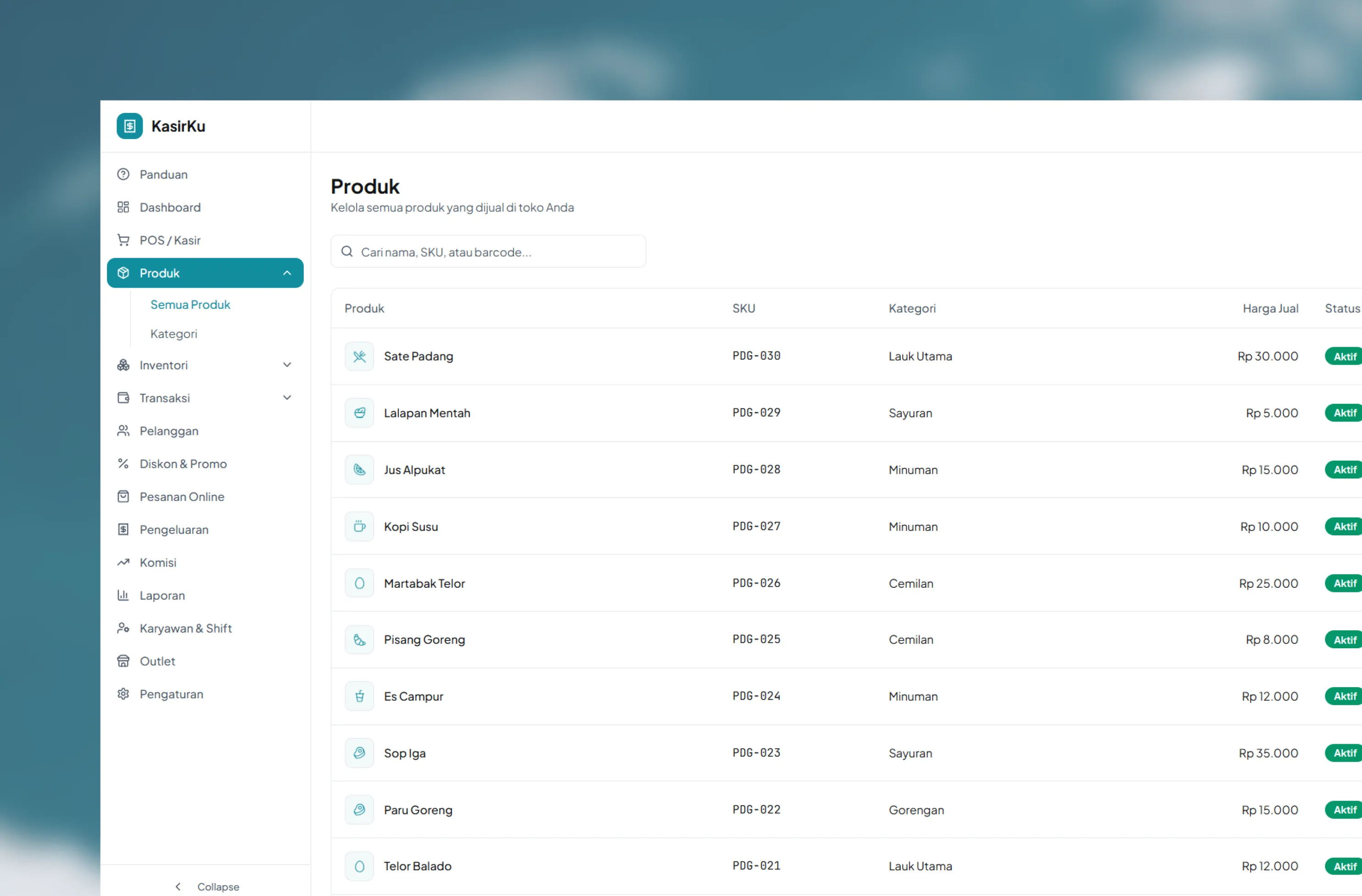Viewport: 1362px width, 896px height.
Task: Expand the Inventori submenu chevron
Action: pyautogui.click(x=287, y=365)
